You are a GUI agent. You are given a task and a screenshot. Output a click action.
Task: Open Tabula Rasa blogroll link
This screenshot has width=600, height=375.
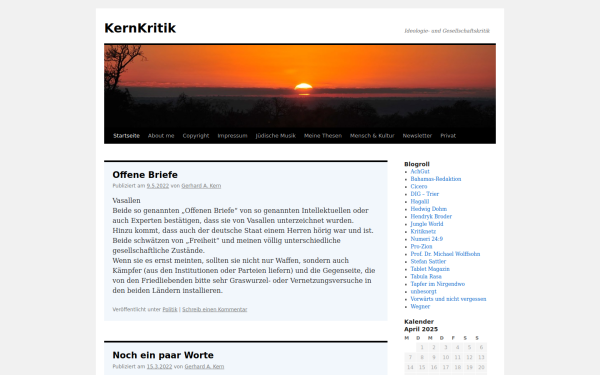426,276
